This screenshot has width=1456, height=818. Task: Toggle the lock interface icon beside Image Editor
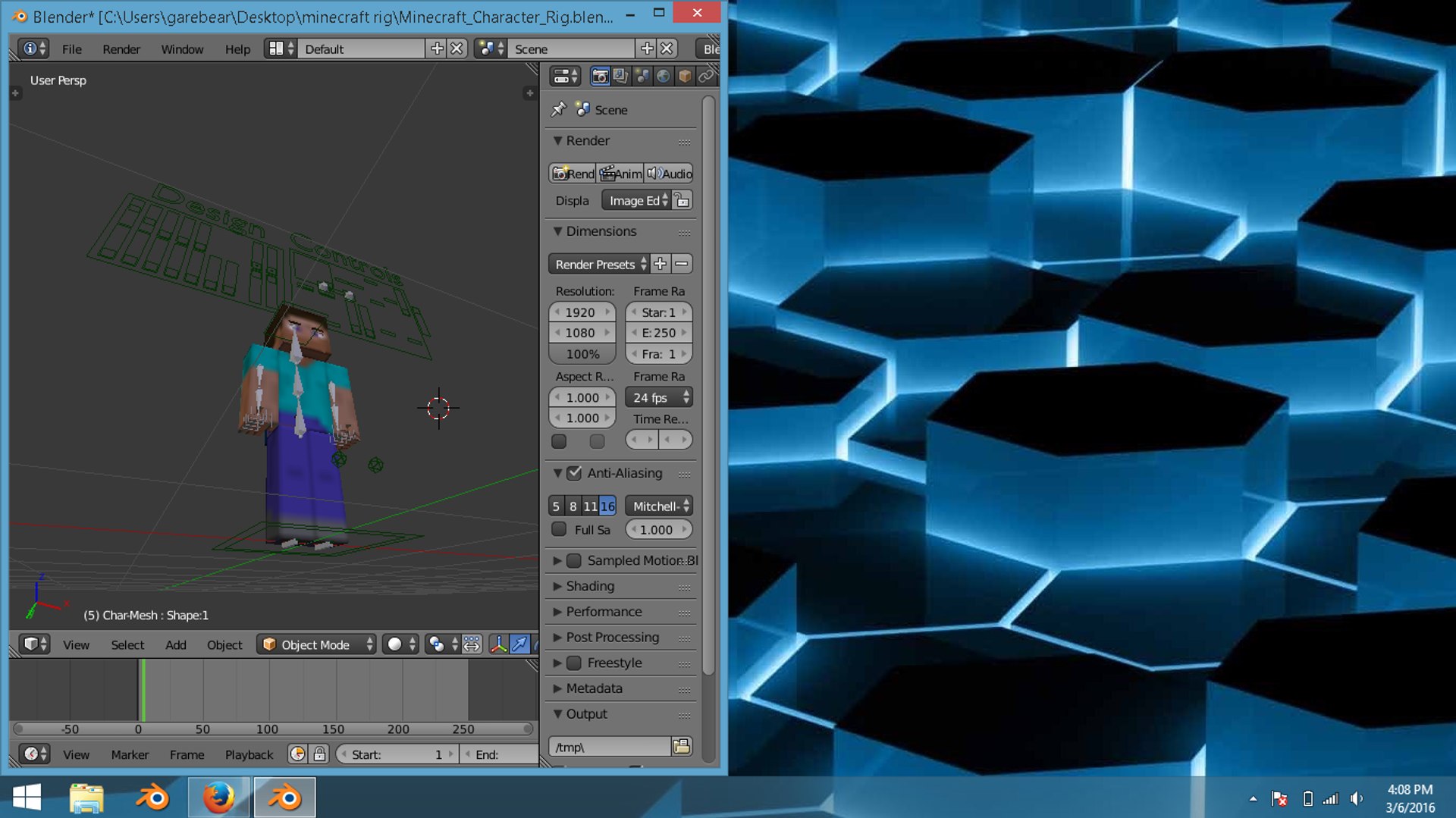coord(682,200)
